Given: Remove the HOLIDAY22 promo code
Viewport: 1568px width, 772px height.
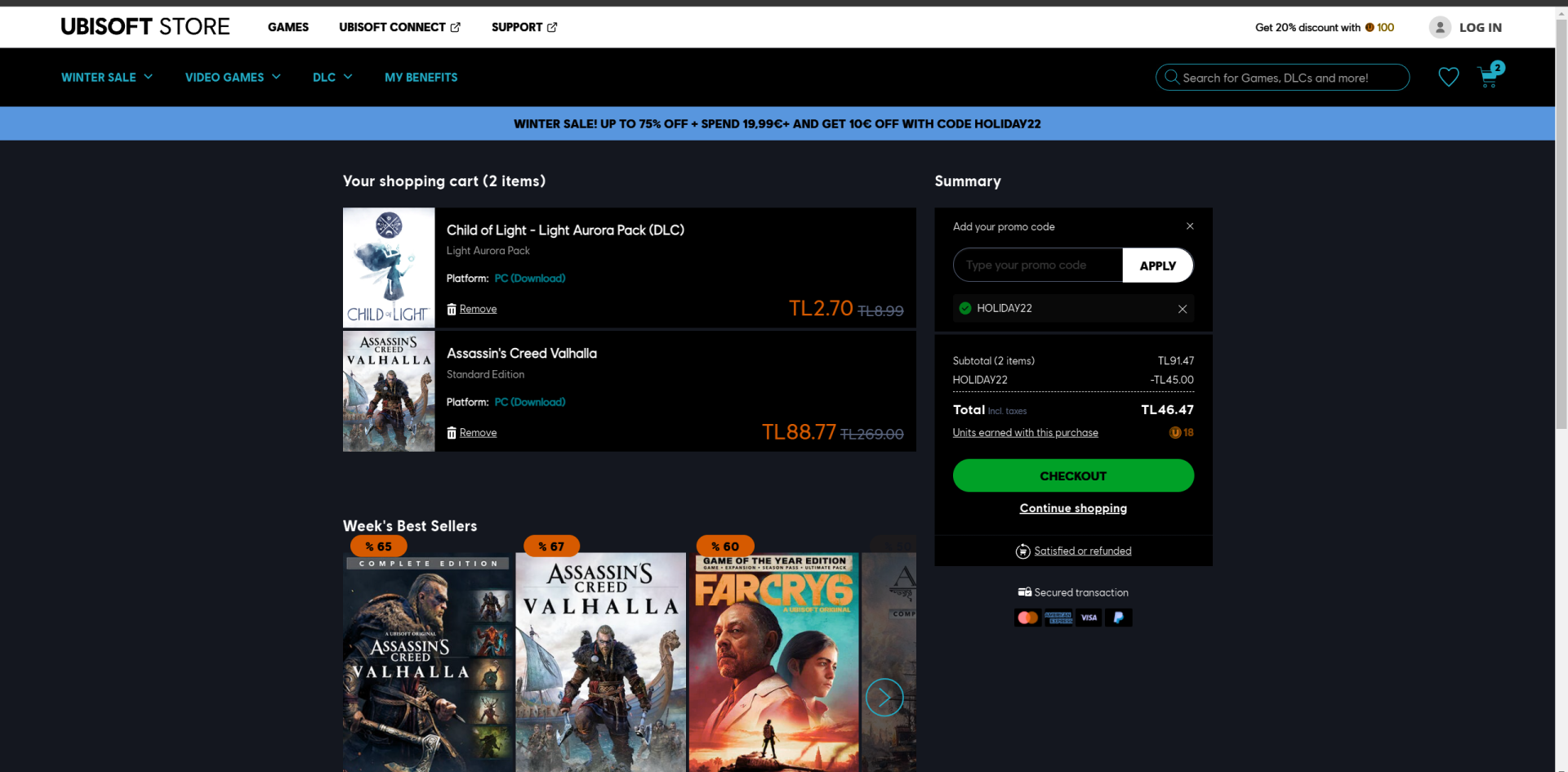Looking at the screenshot, I should 1182,309.
